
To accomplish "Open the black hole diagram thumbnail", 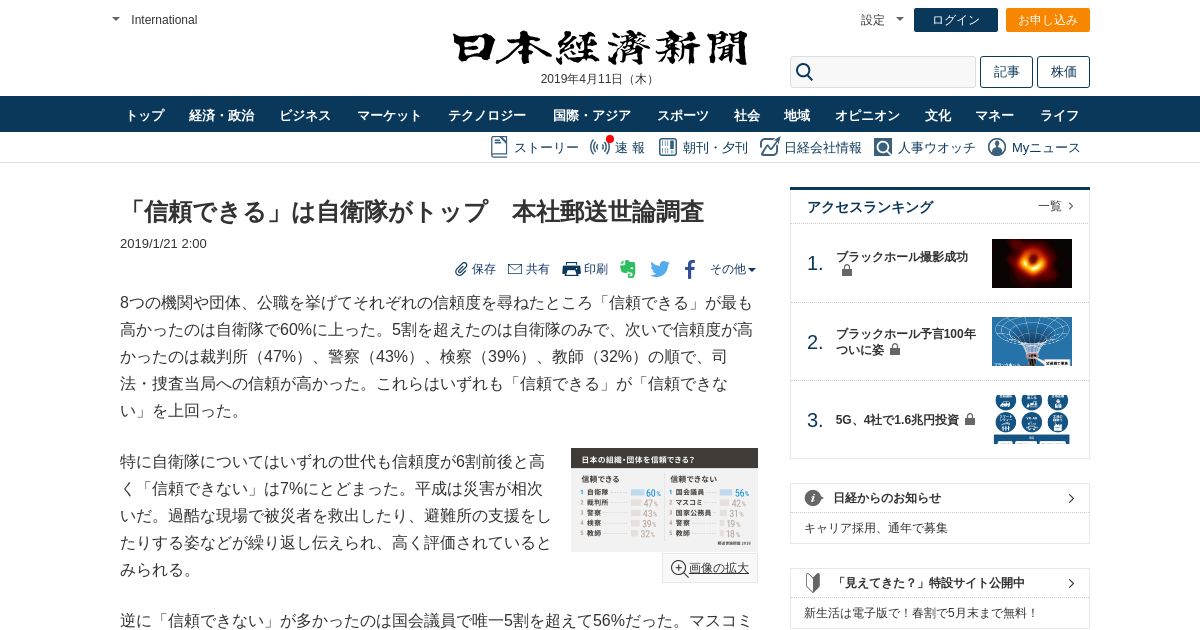I will tap(1032, 341).
